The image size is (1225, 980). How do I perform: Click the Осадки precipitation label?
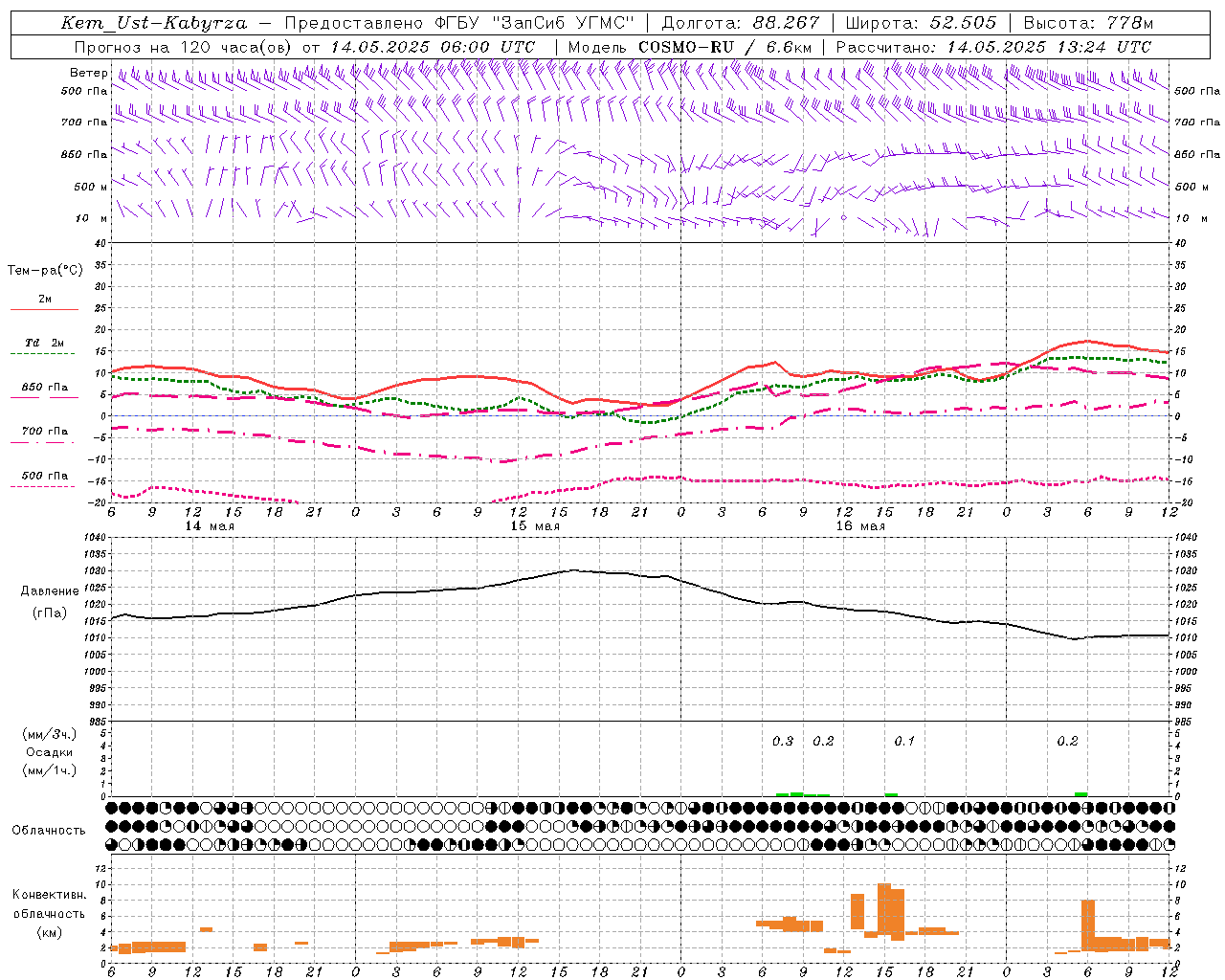click(50, 752)
